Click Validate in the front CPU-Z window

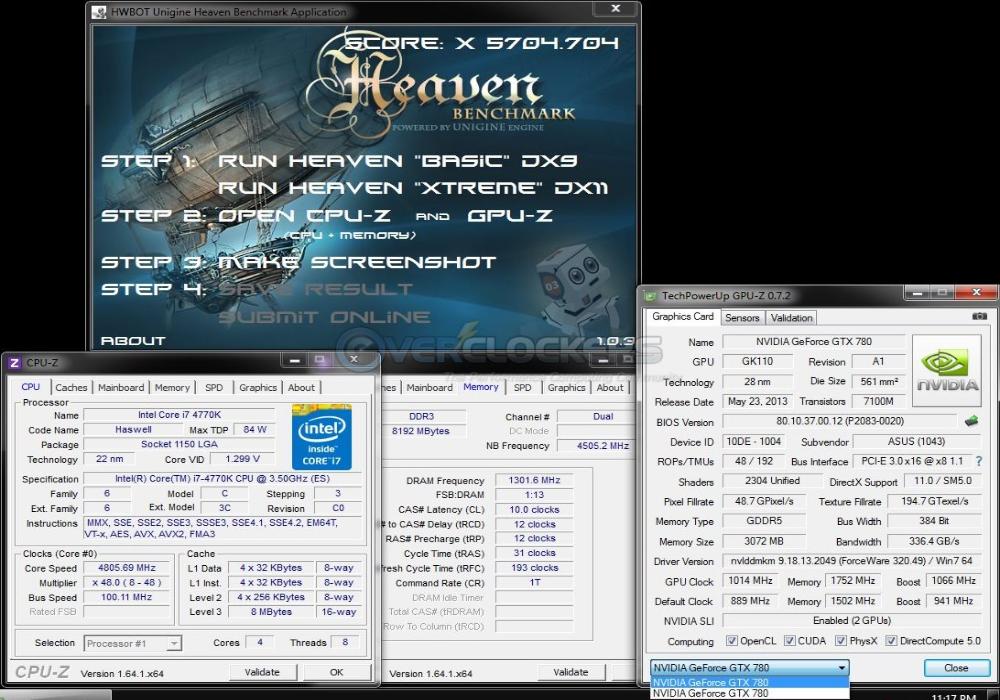tap(262, 672)
